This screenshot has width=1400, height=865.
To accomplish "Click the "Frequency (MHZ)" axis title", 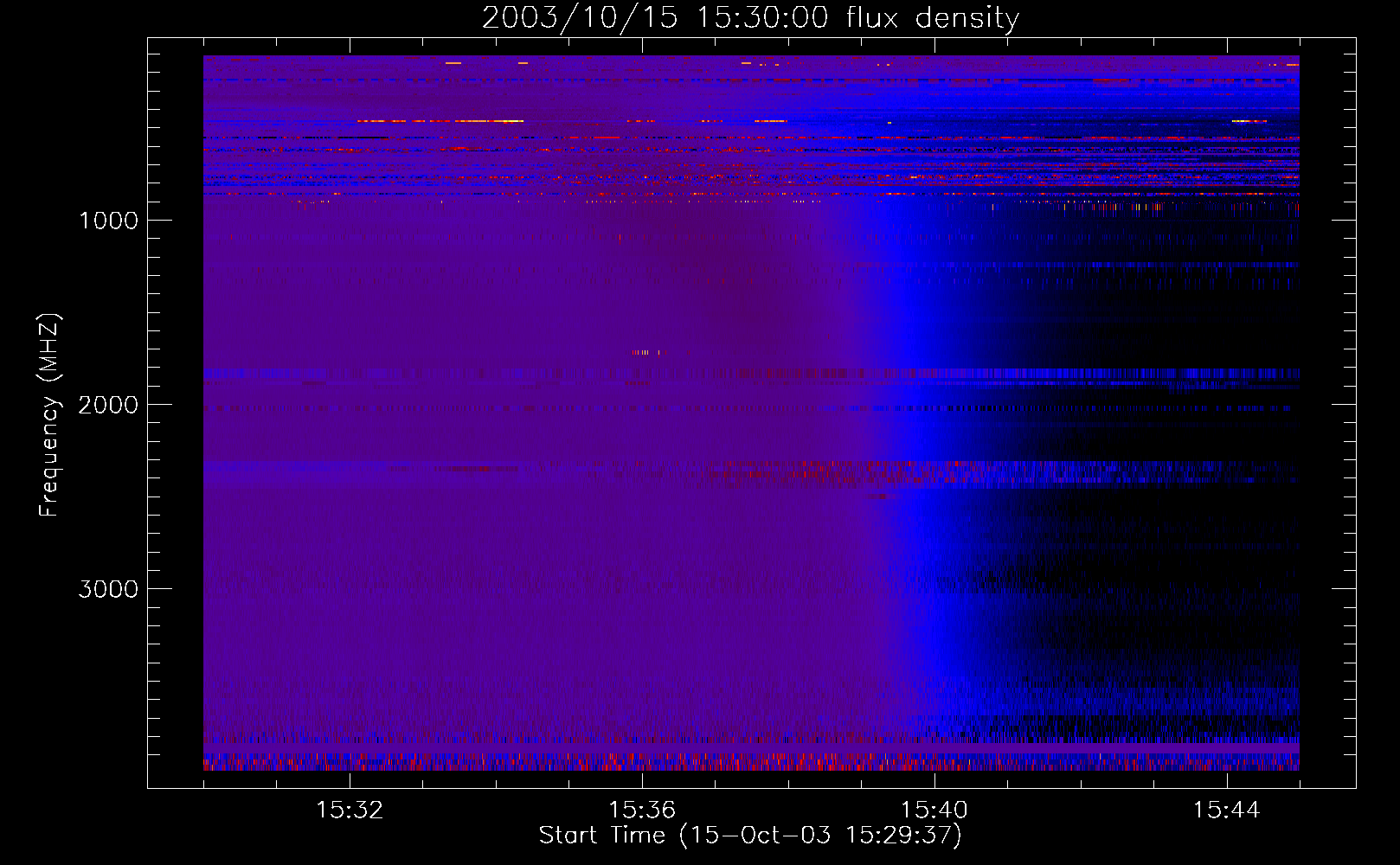I will pyautogui.click(x=49, y=415).
